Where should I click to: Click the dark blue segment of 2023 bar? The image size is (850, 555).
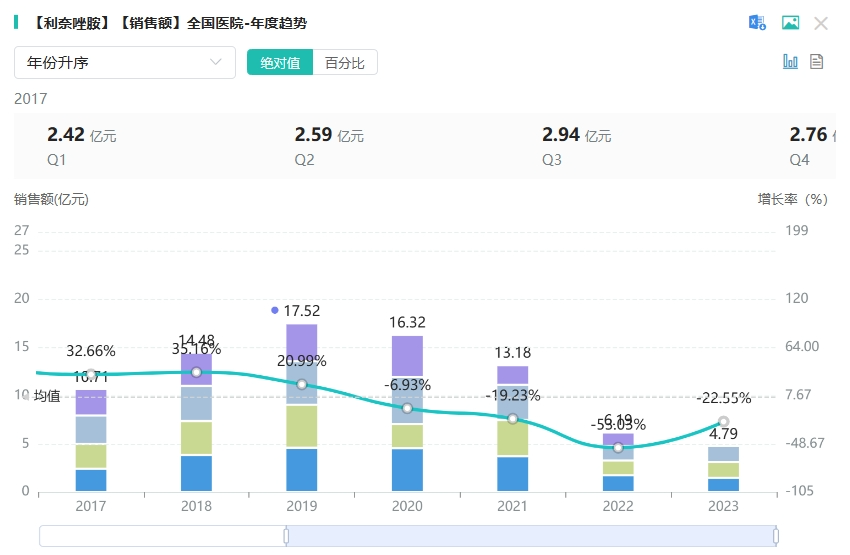(x=724, y=485)
